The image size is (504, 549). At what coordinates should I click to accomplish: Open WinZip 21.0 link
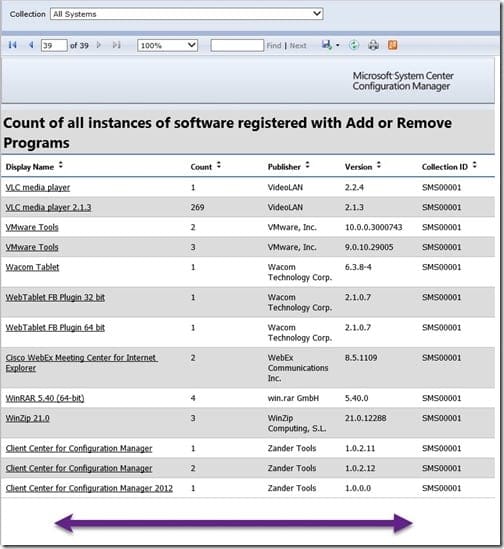pyautogui.click(x=27, y=418)
